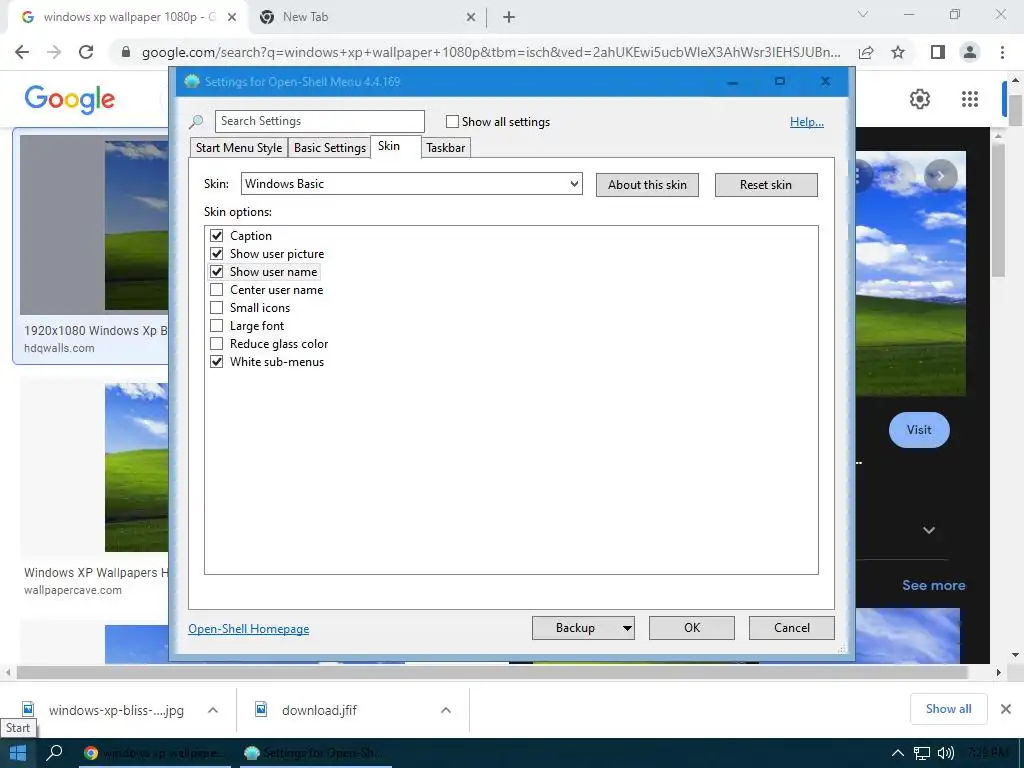Share this page from the address bar

tap(866, 52)
